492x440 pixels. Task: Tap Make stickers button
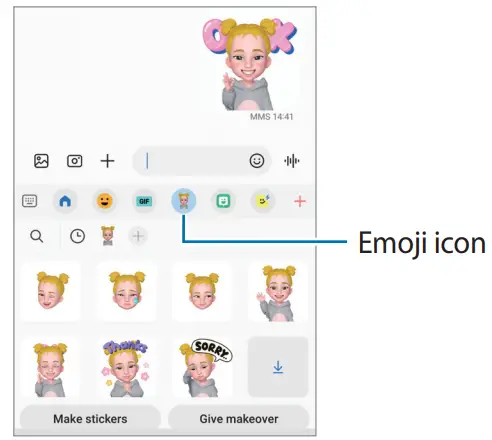point(90,419)
